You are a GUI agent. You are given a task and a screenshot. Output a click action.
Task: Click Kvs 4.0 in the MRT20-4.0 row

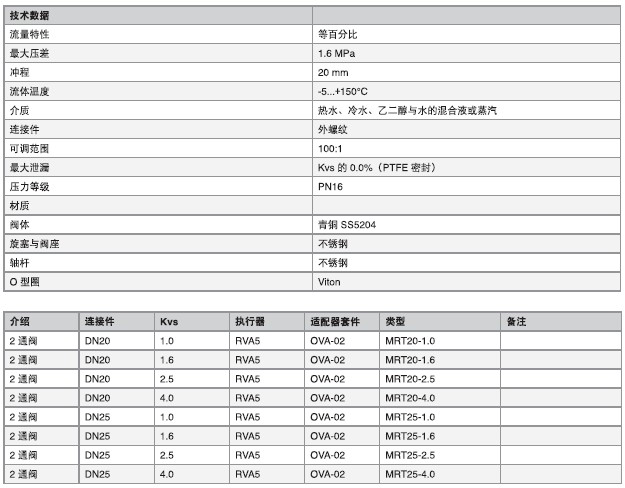(167, 398)
